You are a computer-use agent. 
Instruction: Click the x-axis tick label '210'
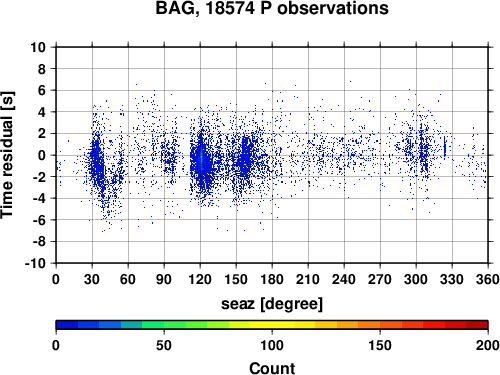pyautogui.click(x=308, y=279)
